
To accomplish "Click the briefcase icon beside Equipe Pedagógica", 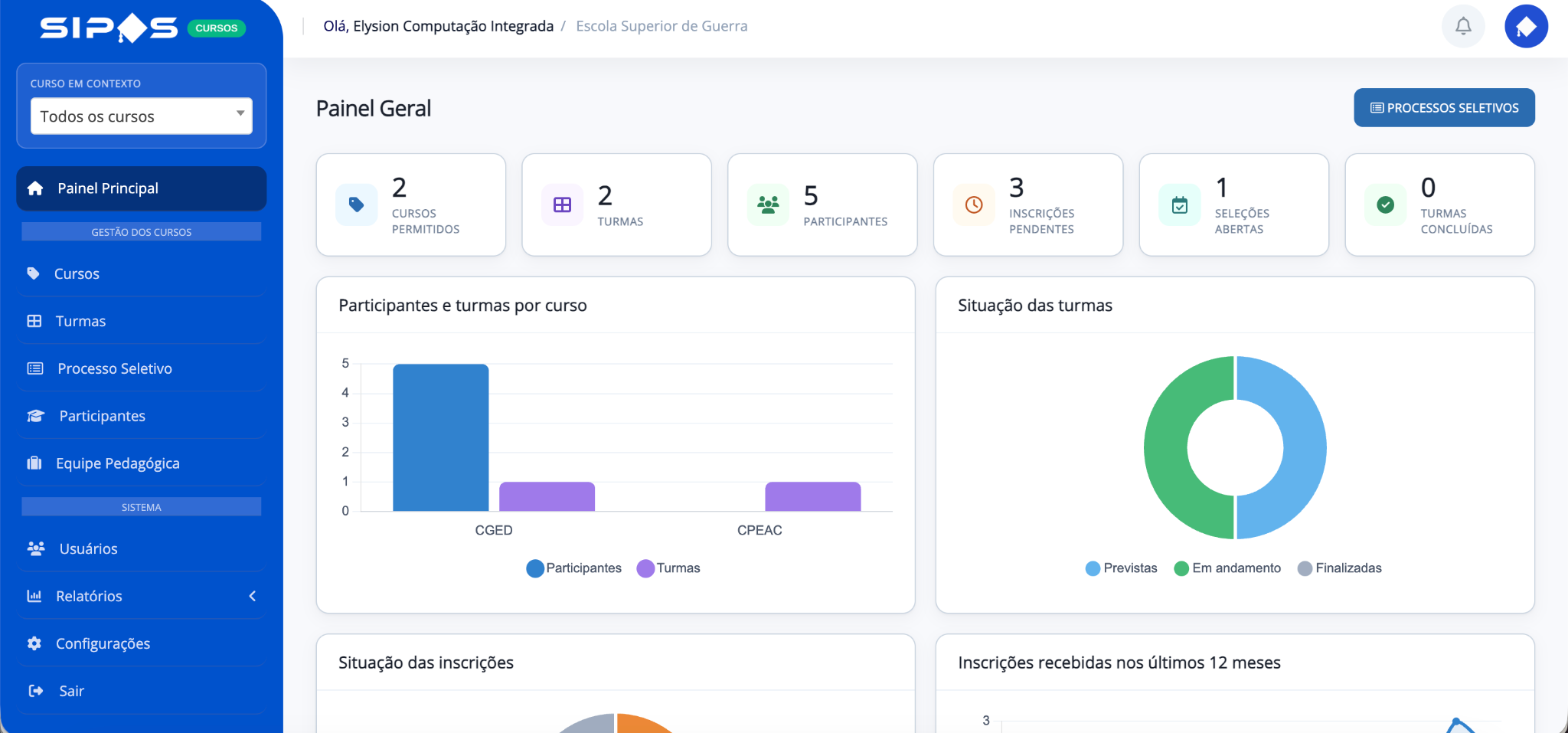I will 34,463.
